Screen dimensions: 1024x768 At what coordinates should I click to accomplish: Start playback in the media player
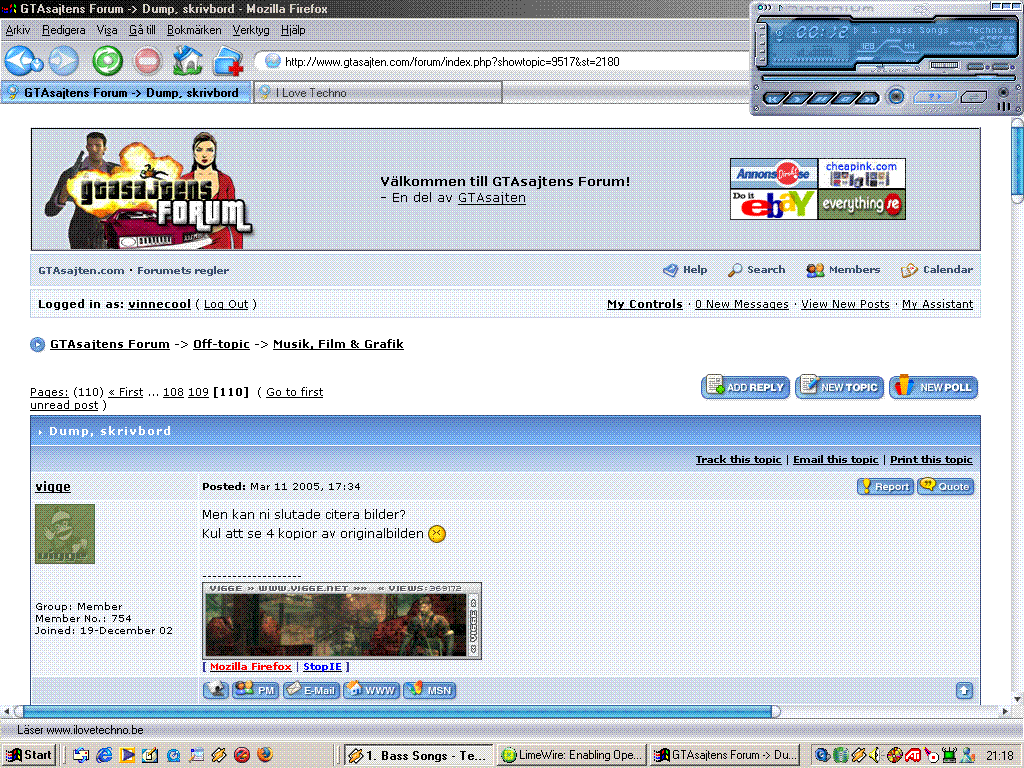797,99
